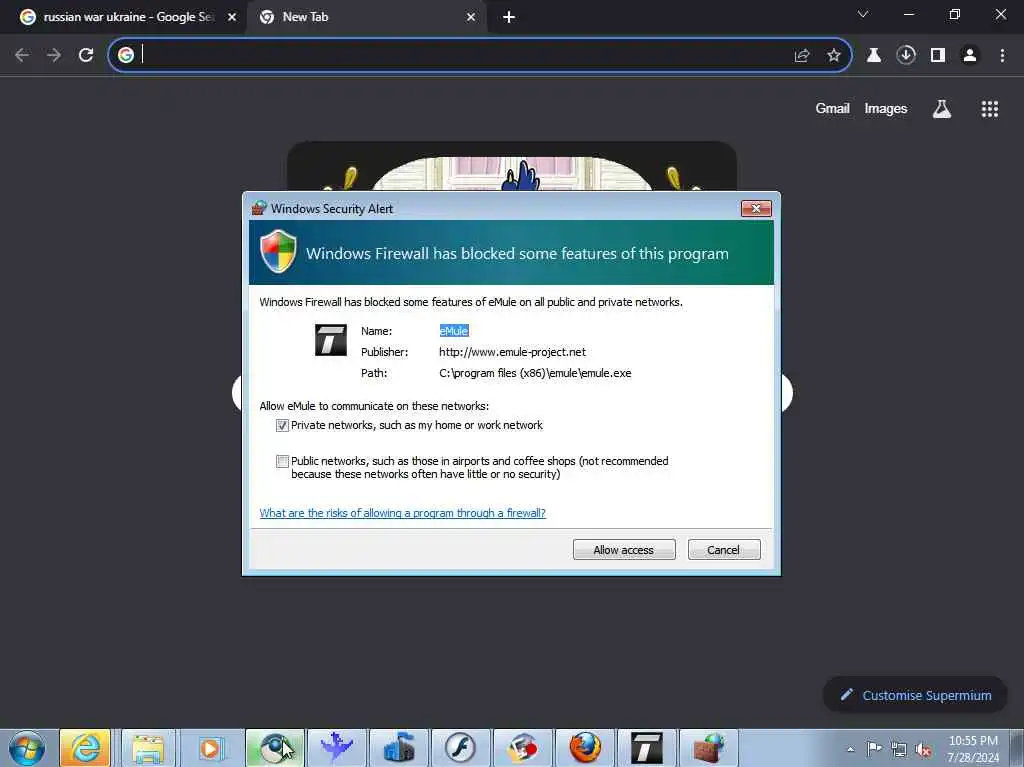The height and width of the screenshot is (767, 1024).
Task: Toggle the side panel icon
Action: pos(938,56)
